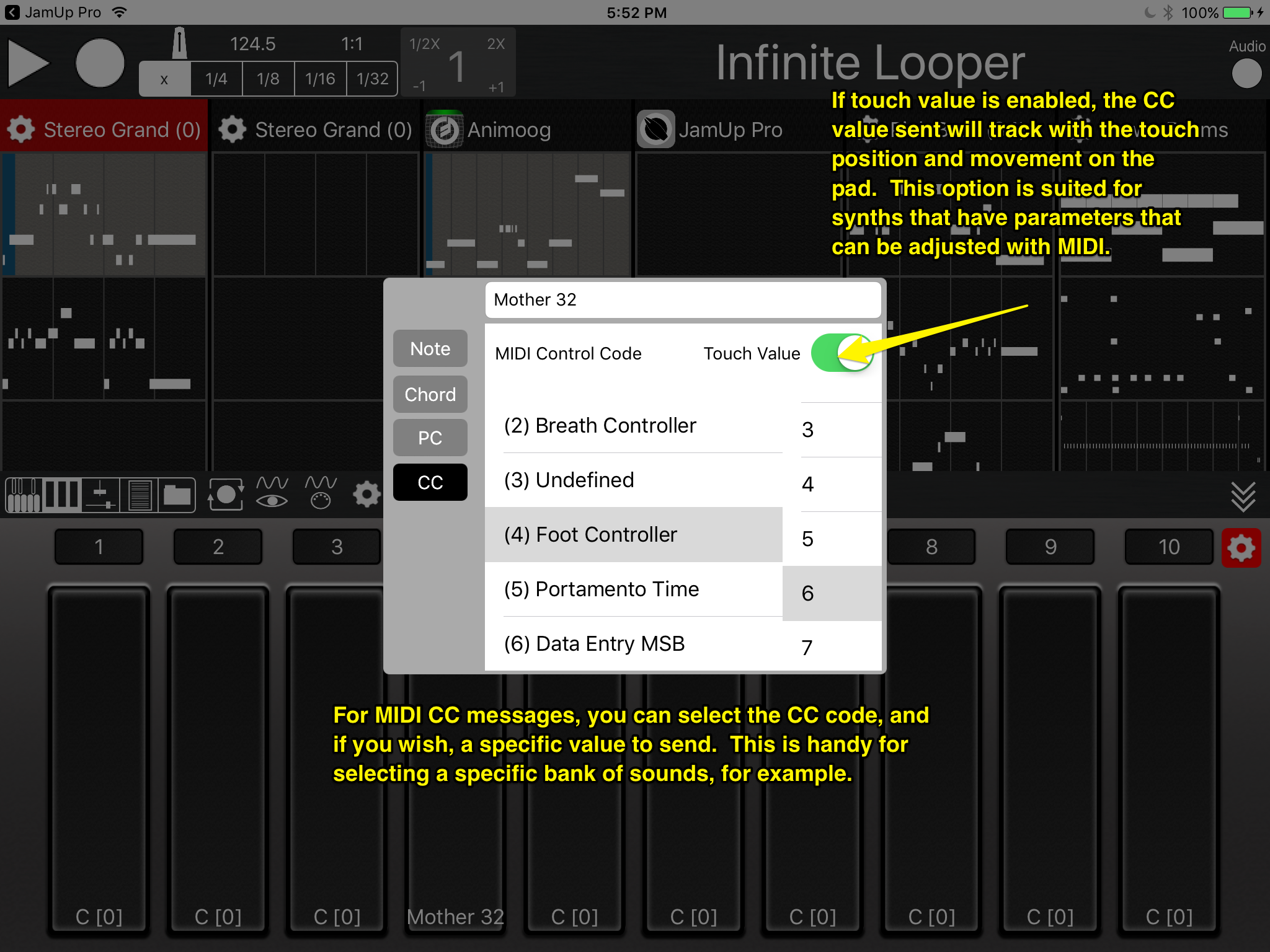Choose (4) Foot Controller code

click(634, 535)
